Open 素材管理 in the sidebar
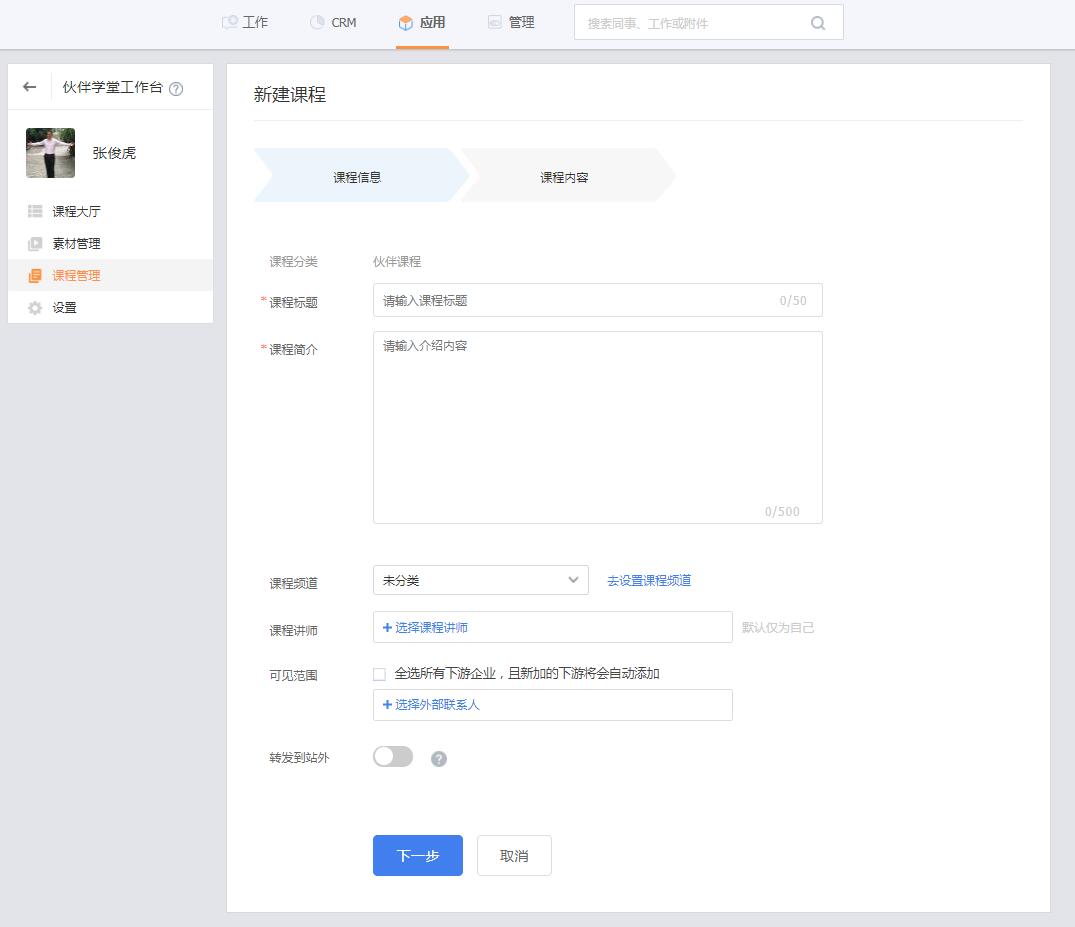Image resolution: width=1075 pixels, height=927 pixels. [76, 244]
